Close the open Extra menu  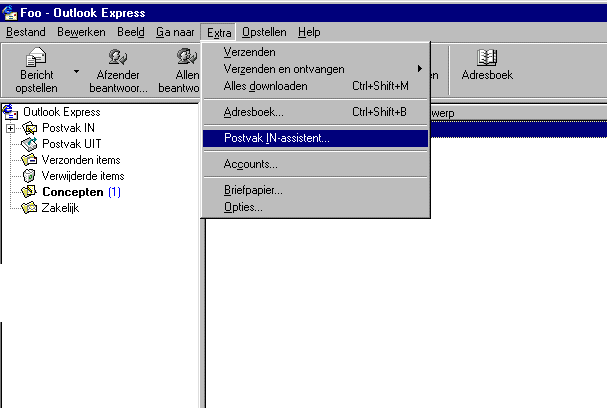point(219,33)
